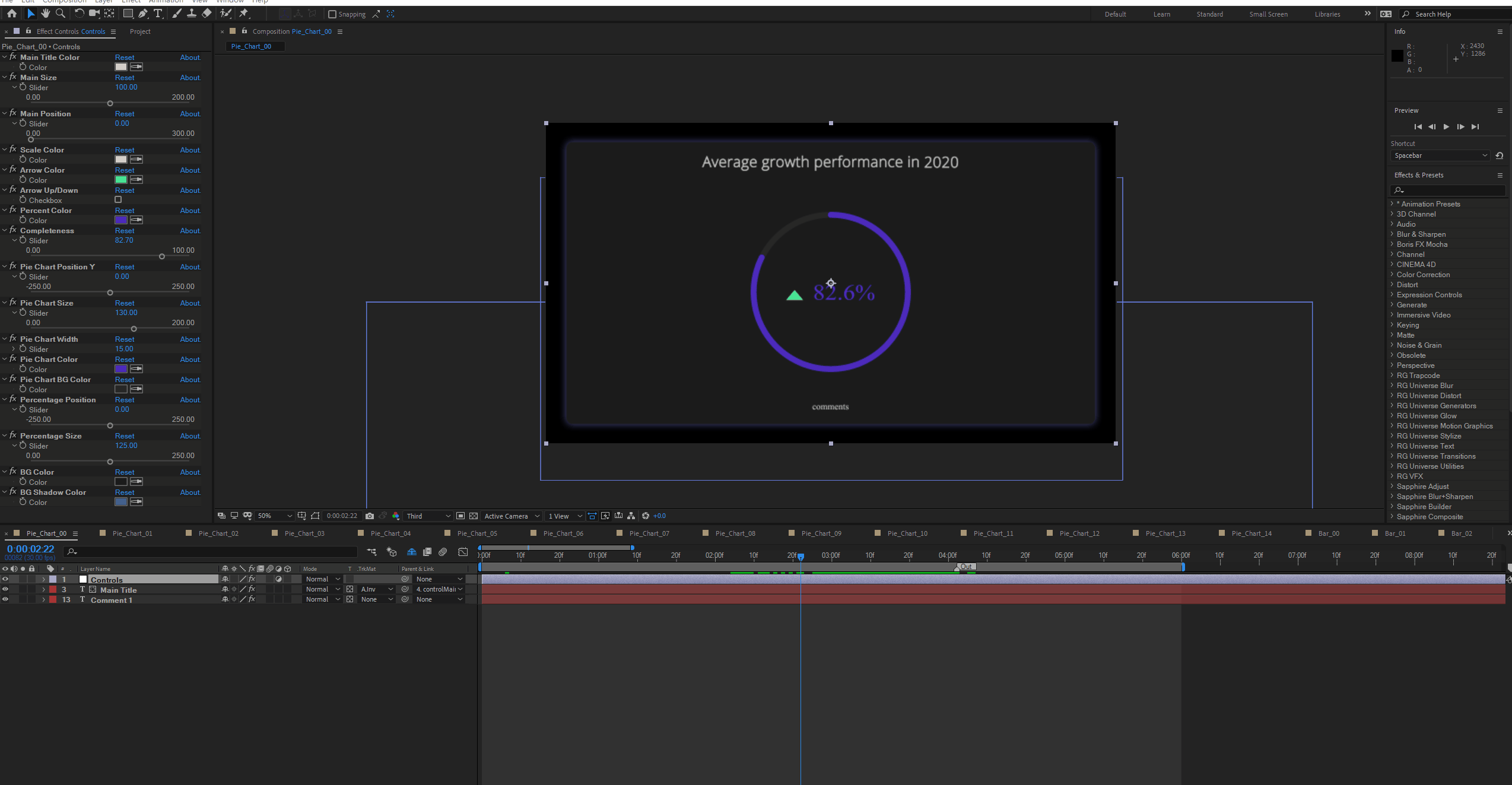
Task: Toggle lock on Effect Controls panel
Action: click(x=27, y=31)
